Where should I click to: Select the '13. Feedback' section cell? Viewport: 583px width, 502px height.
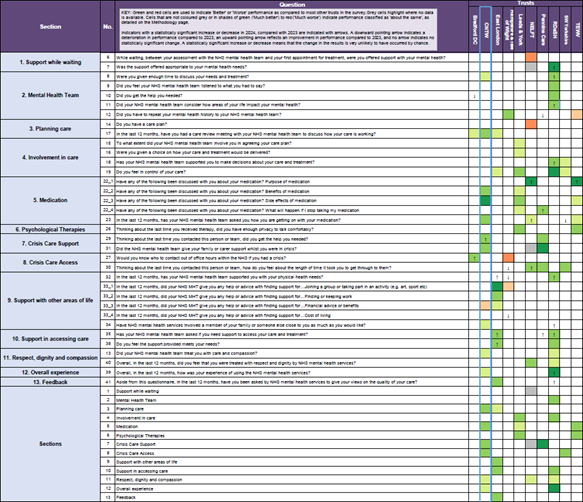point(50,382)
